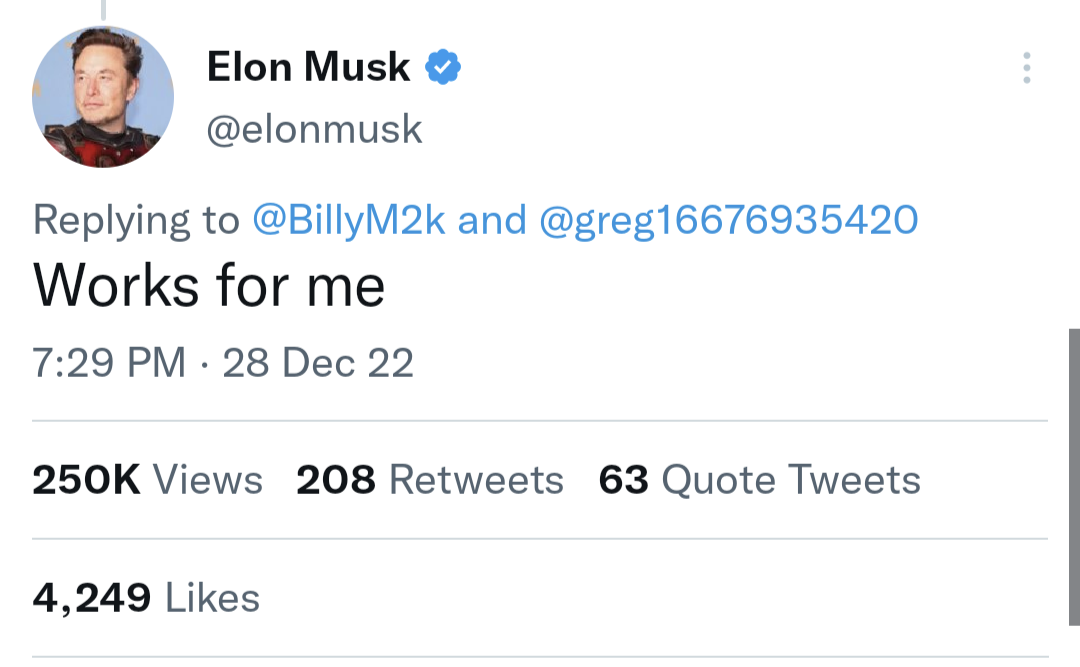Open the @BillyM2k profile mention
1080x667 pixels.
pyautogui.click(x=349, y=220)
